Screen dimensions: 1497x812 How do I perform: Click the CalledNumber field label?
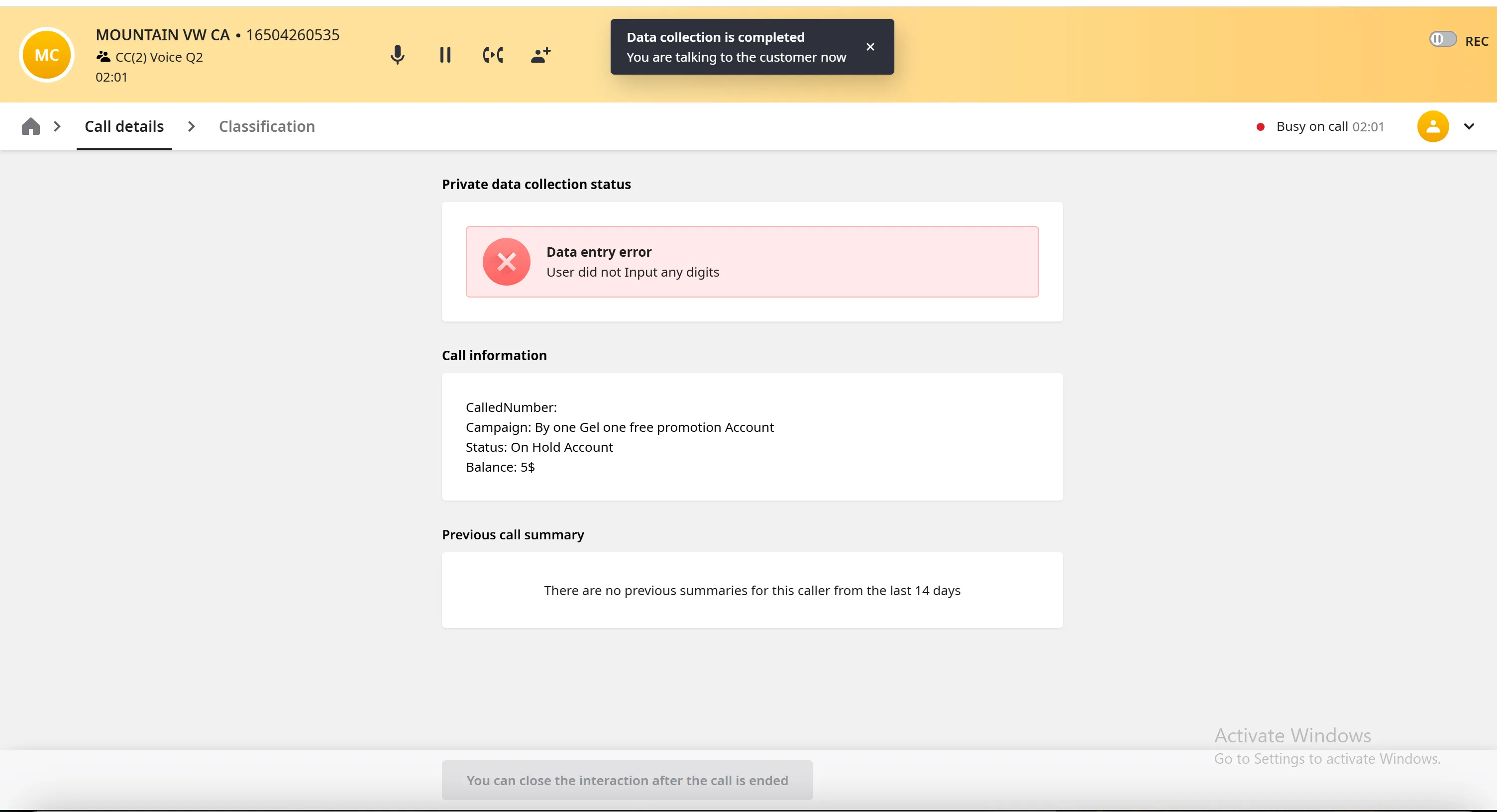click(x=511, y=408)
